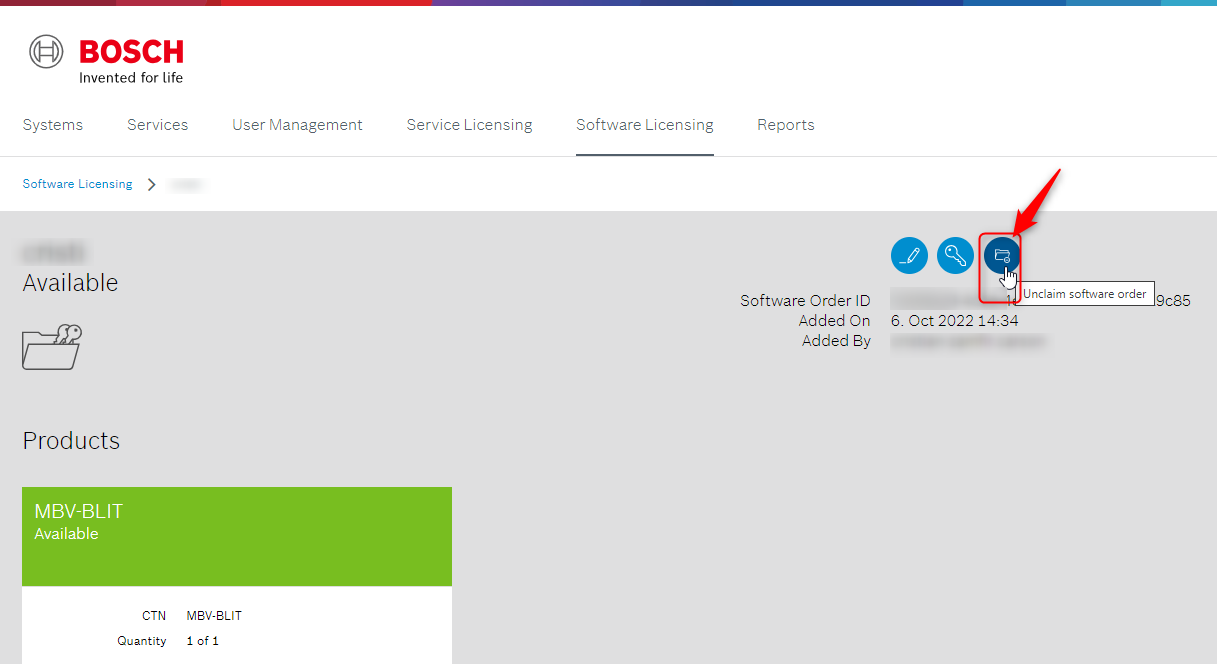Click the blurred current breadcrumb item
This screenshot has width=1217, height=664.
click(186, 184)
